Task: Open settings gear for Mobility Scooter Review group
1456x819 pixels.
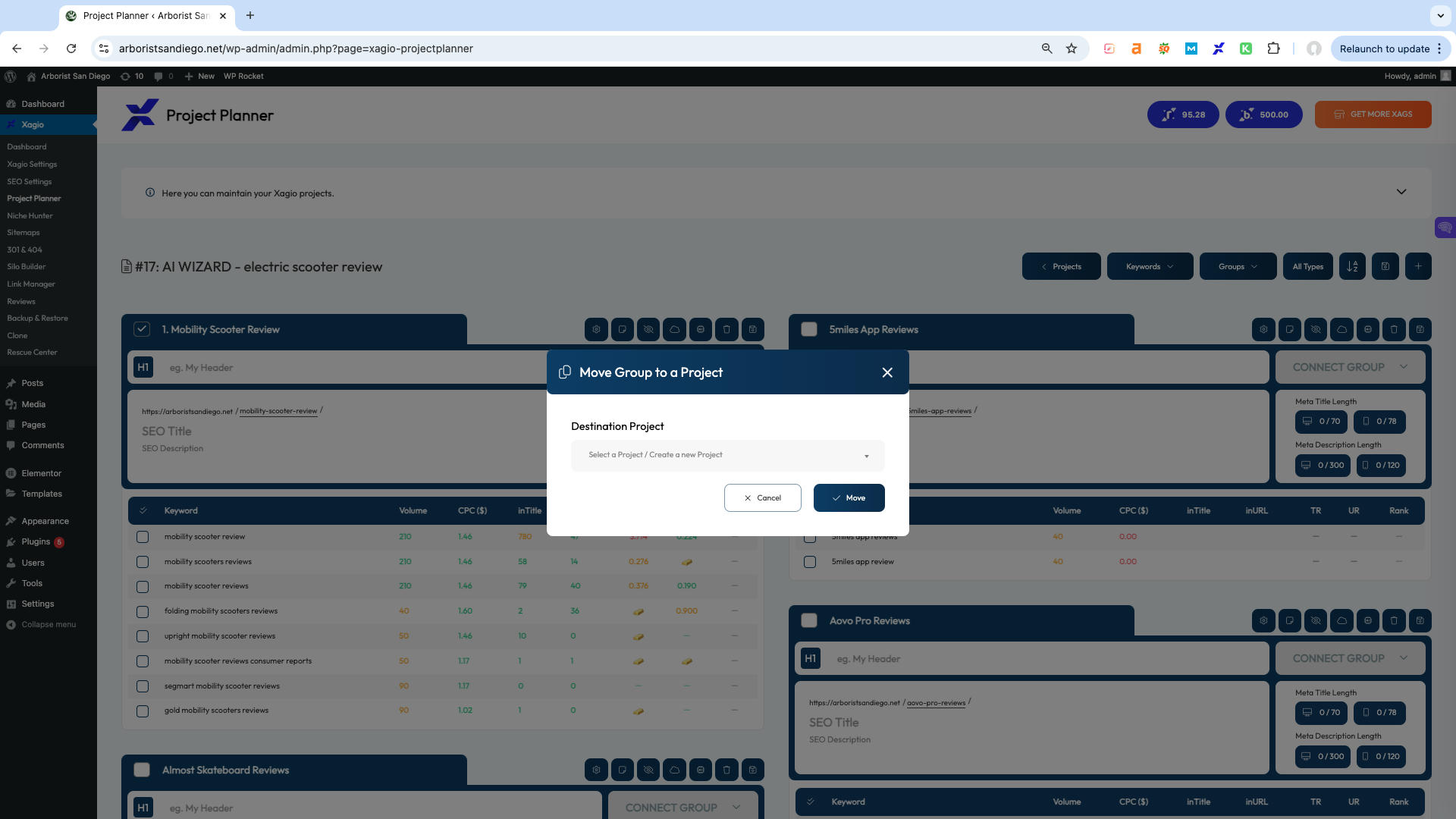Action: pyautogui.click(x=596, y=329)
